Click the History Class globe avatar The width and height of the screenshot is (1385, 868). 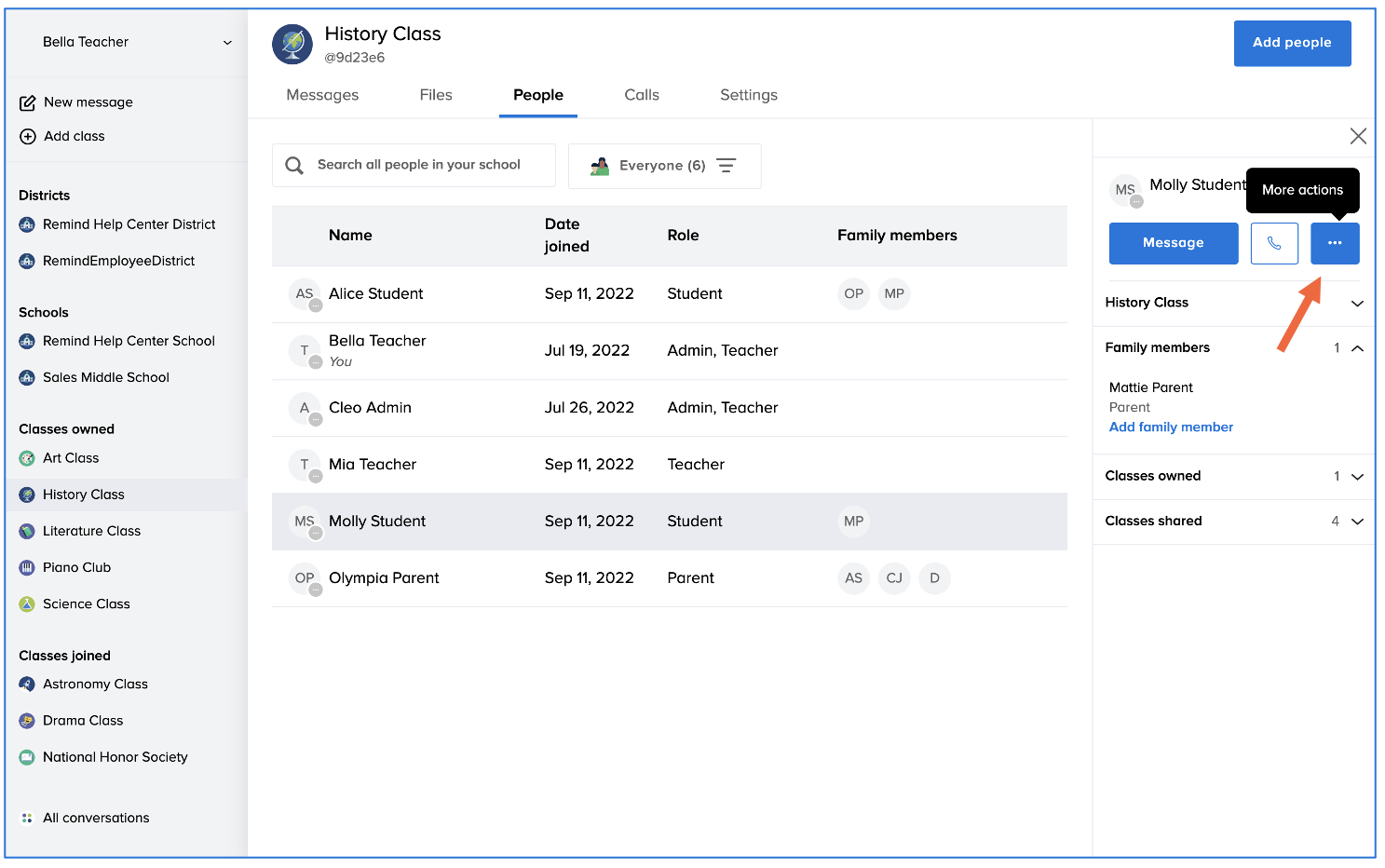click(x=292, y=45)
